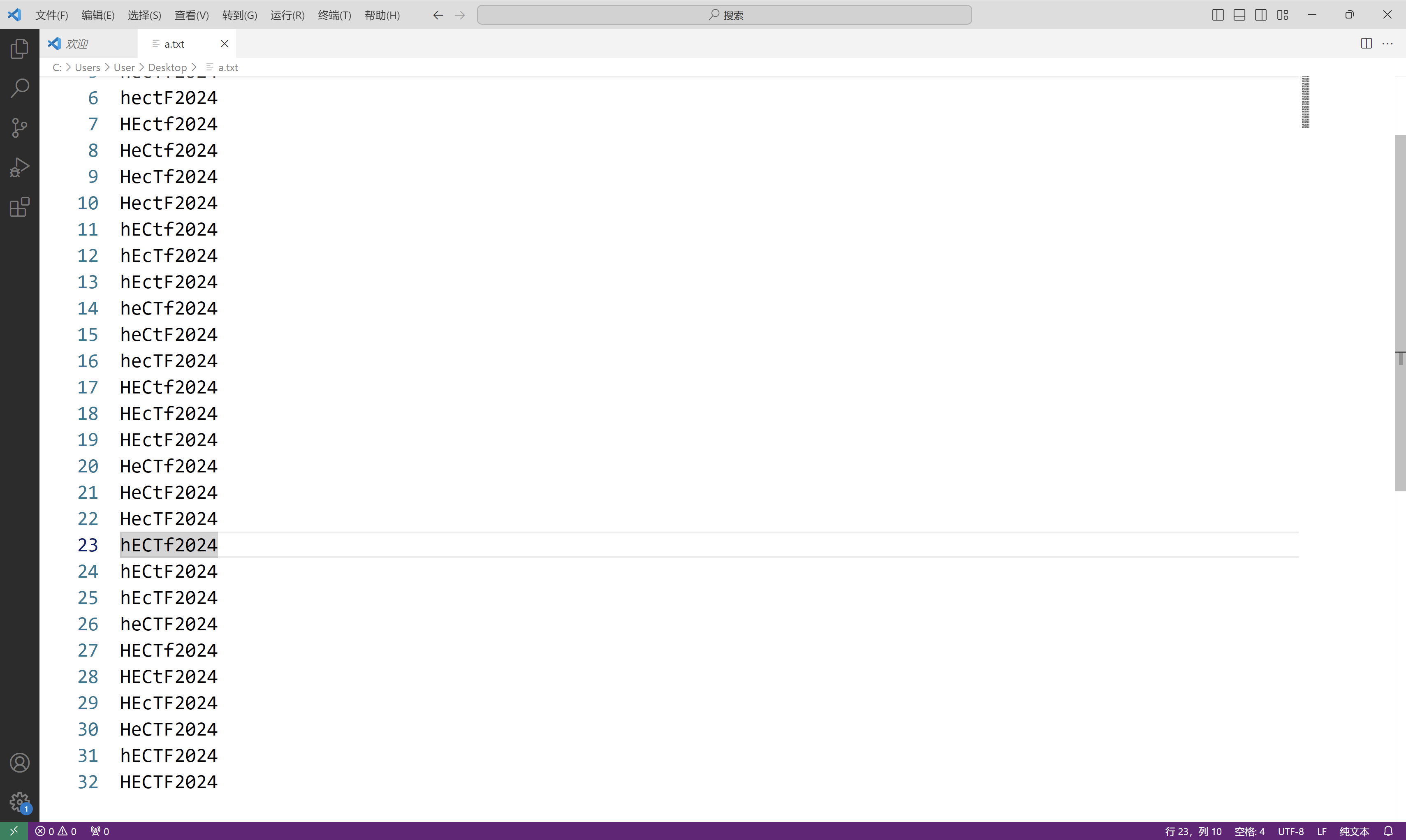Open the Manage gear settings icon

pyautogui.click(x=19, y=801)
